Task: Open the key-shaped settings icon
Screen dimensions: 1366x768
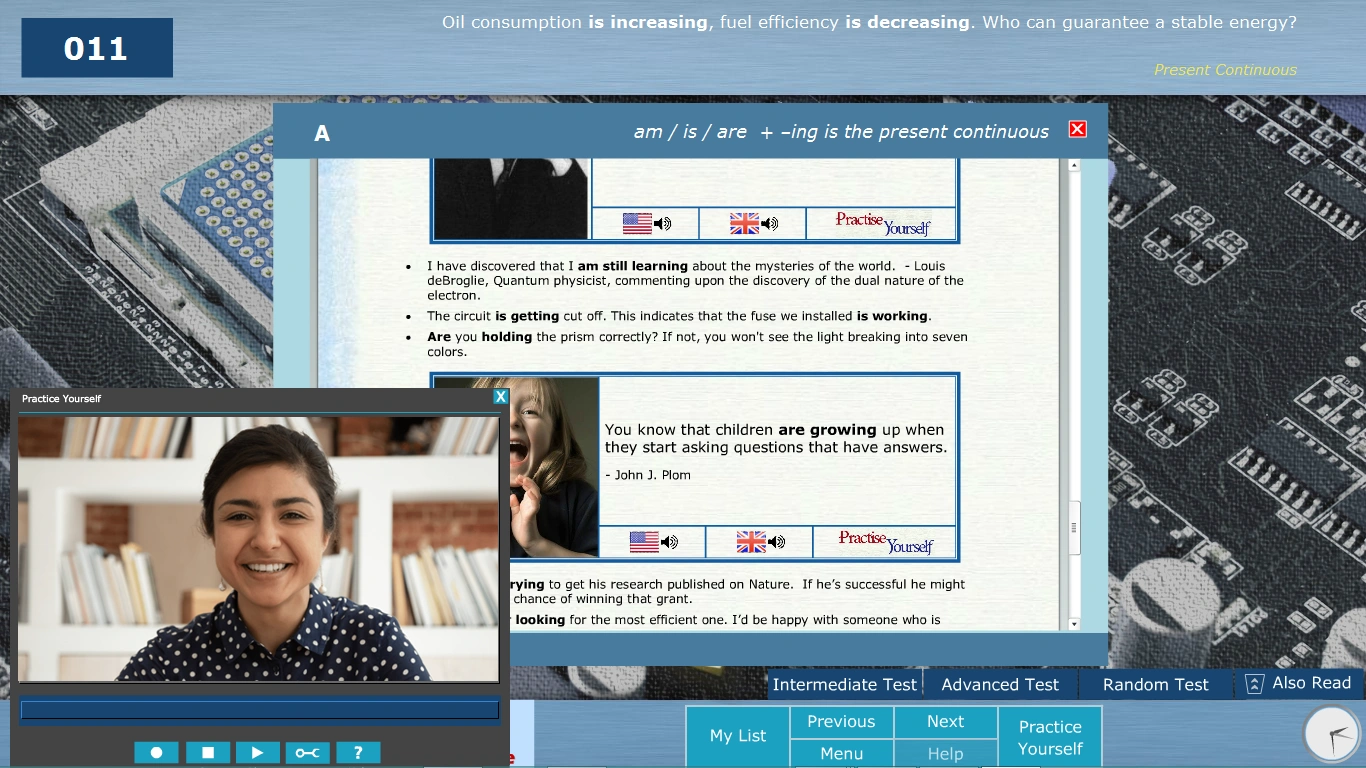Action: [x=308, y=753]
